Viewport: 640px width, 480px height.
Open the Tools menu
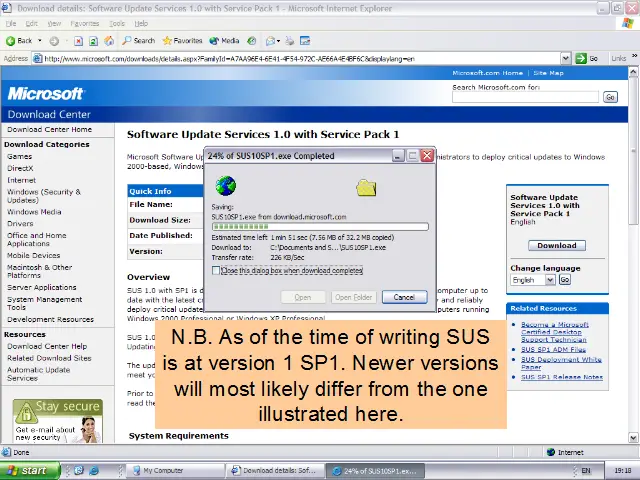(117, 23)
